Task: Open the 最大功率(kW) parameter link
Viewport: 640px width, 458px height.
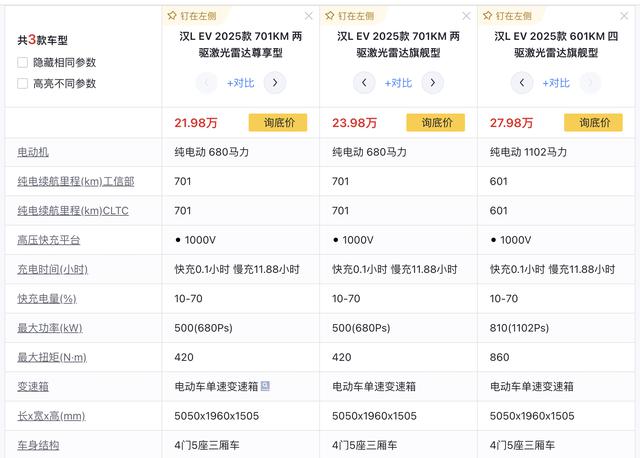Action: [x=50, y=328]
